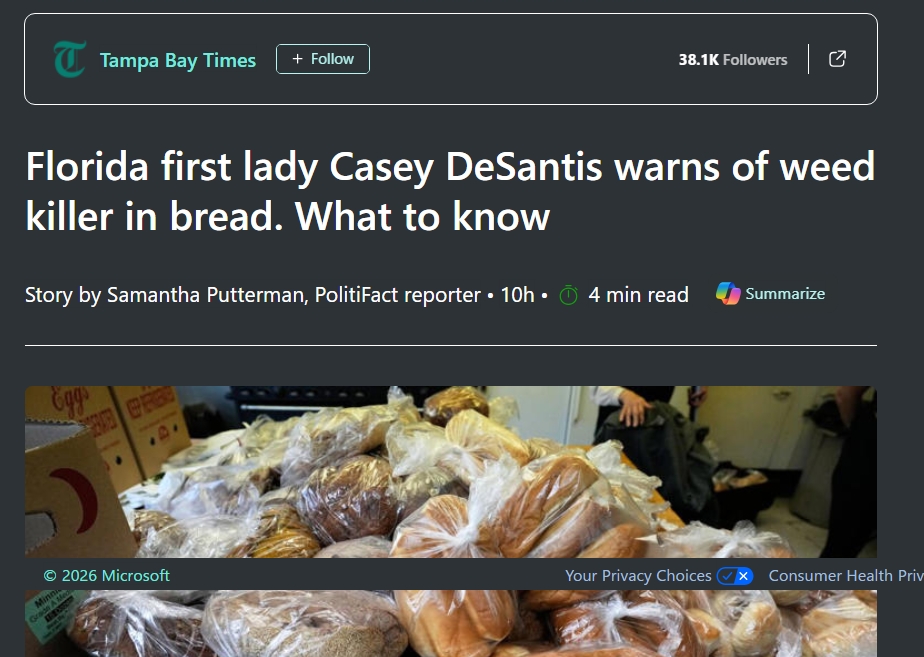The height and width of the screenshot is (657, 924).
Task: Open article in new window icon
Action: (837, 59)
